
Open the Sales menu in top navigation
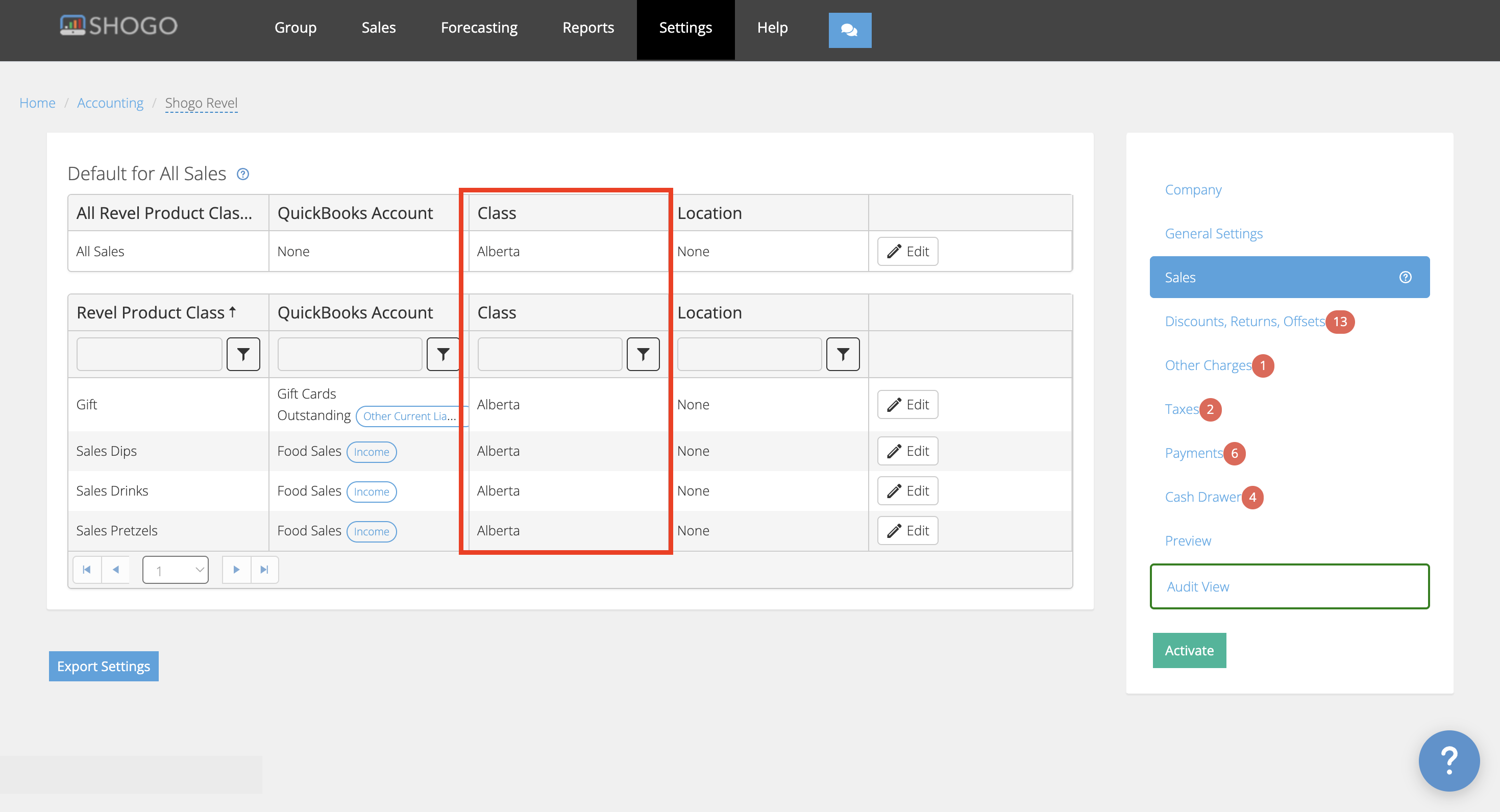(x=379, y=28)
